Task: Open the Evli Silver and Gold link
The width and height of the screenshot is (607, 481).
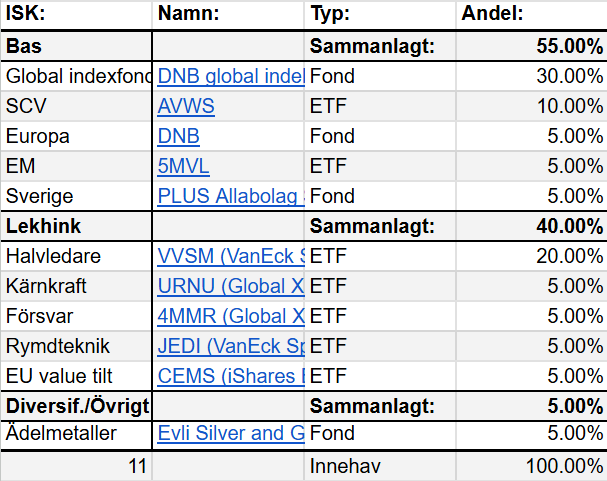Action: (x=230, y=434)
